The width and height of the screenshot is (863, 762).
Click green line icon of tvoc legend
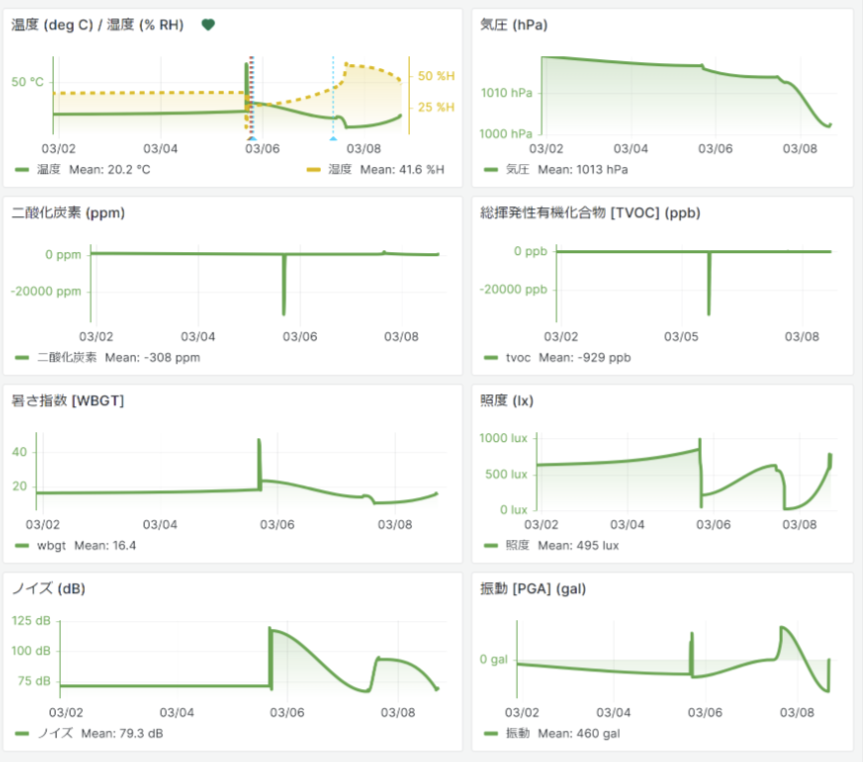tap(490, 357)
